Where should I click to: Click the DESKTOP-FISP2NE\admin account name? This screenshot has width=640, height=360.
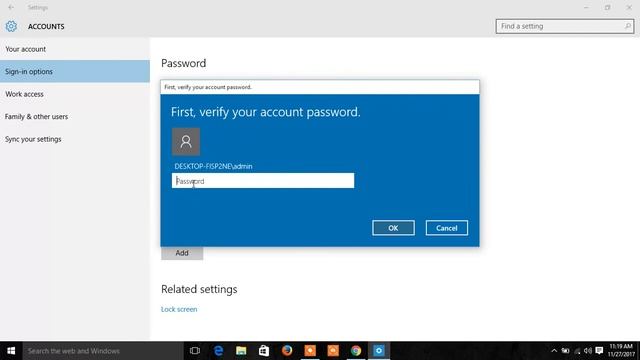pos(213,166)
